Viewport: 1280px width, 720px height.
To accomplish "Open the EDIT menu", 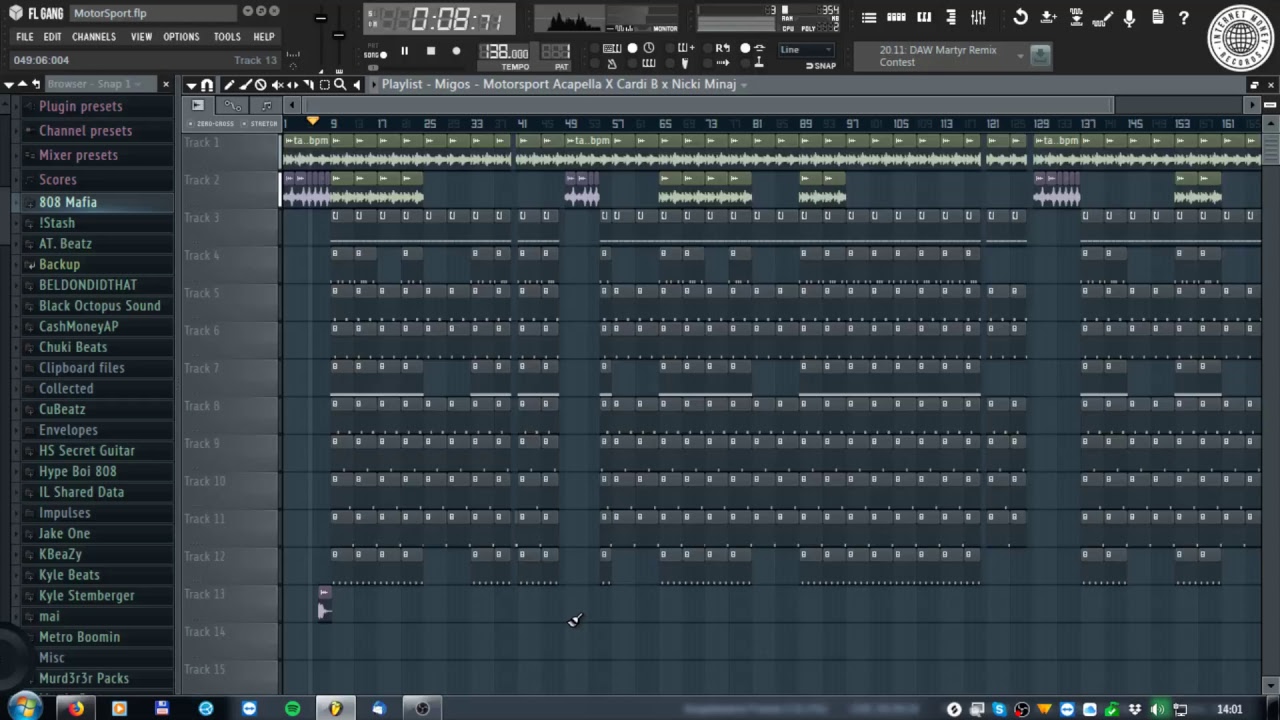I will 52,37.
